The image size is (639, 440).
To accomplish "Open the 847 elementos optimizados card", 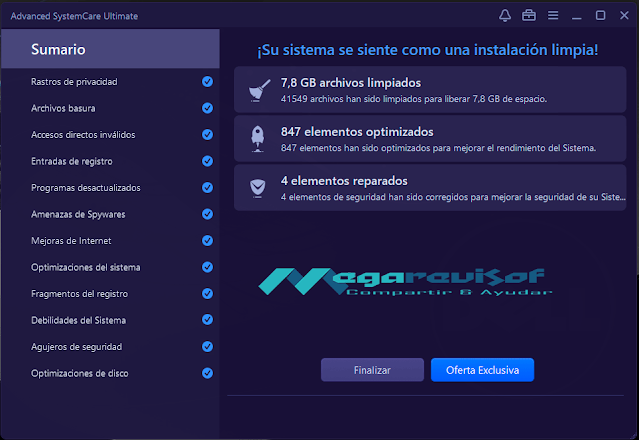I will pos(430,139).
